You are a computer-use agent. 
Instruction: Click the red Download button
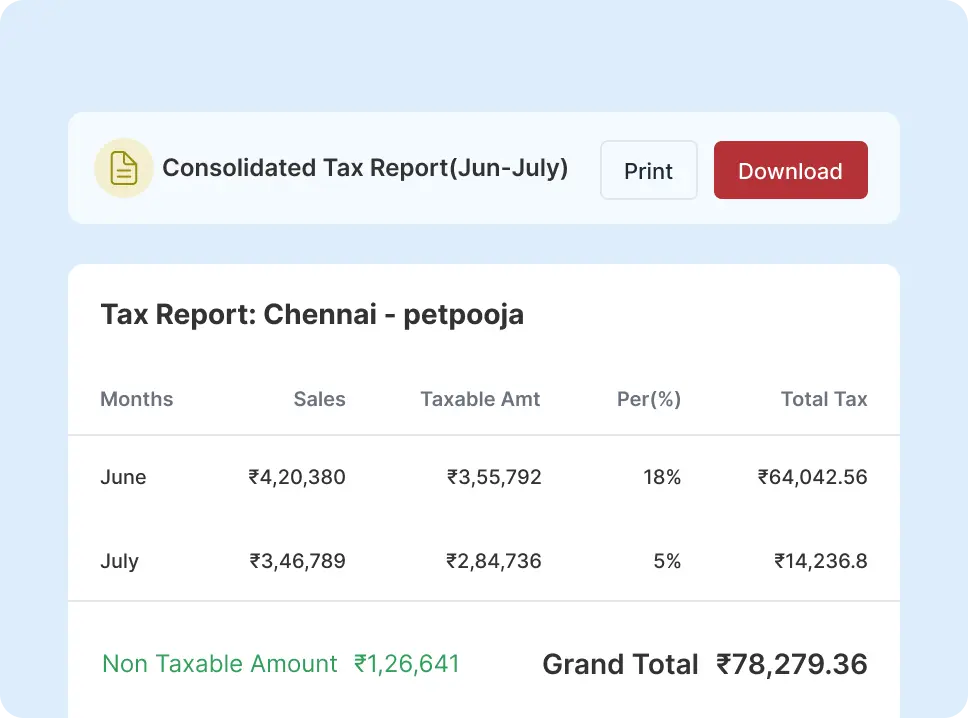pos(790,171)
